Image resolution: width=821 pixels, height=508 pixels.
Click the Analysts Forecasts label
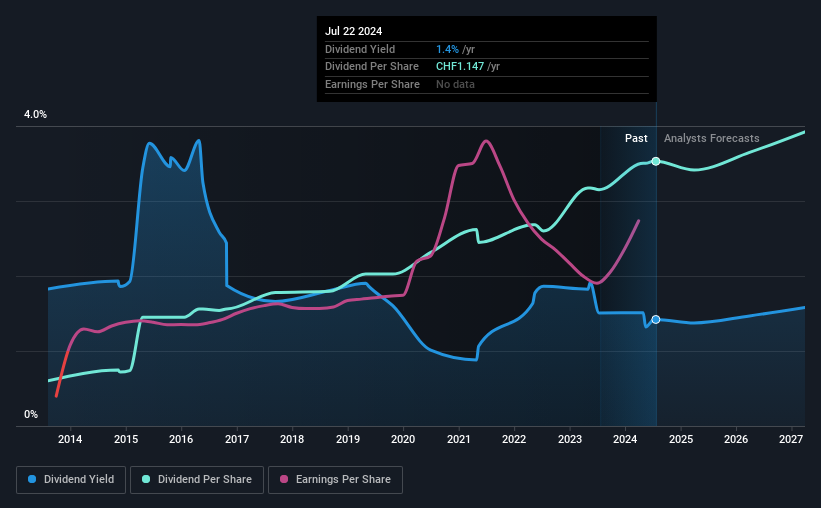click(x=712, y=138)
